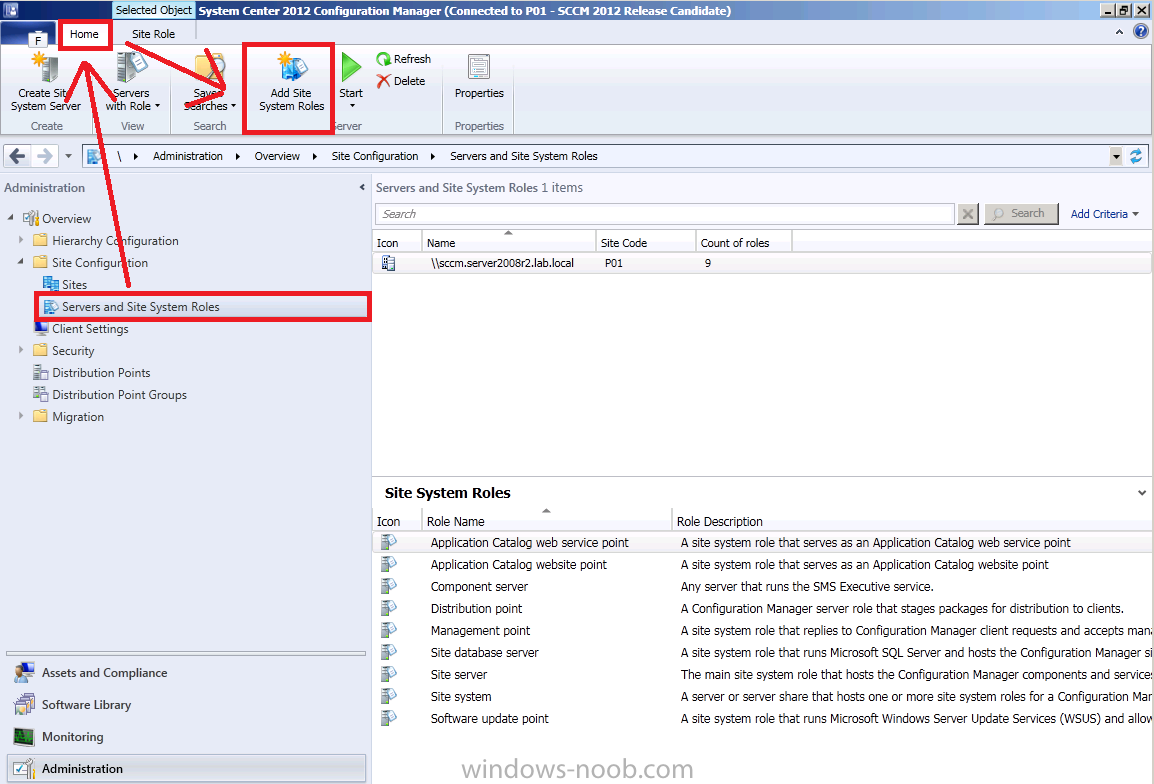Open navigation history dropdown arrow
This screenshot has width=1154, height=784.
point(68,156)
